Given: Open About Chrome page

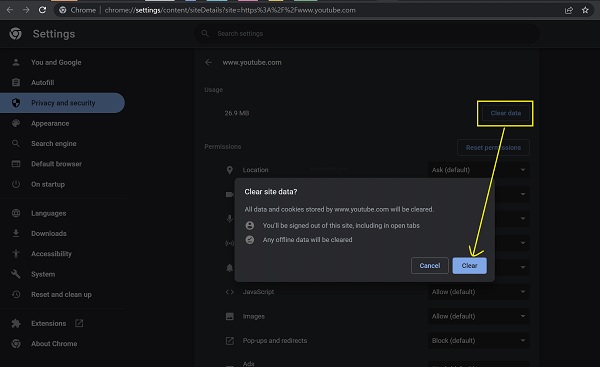Looking at the screenshot, I should coord(62,344).
